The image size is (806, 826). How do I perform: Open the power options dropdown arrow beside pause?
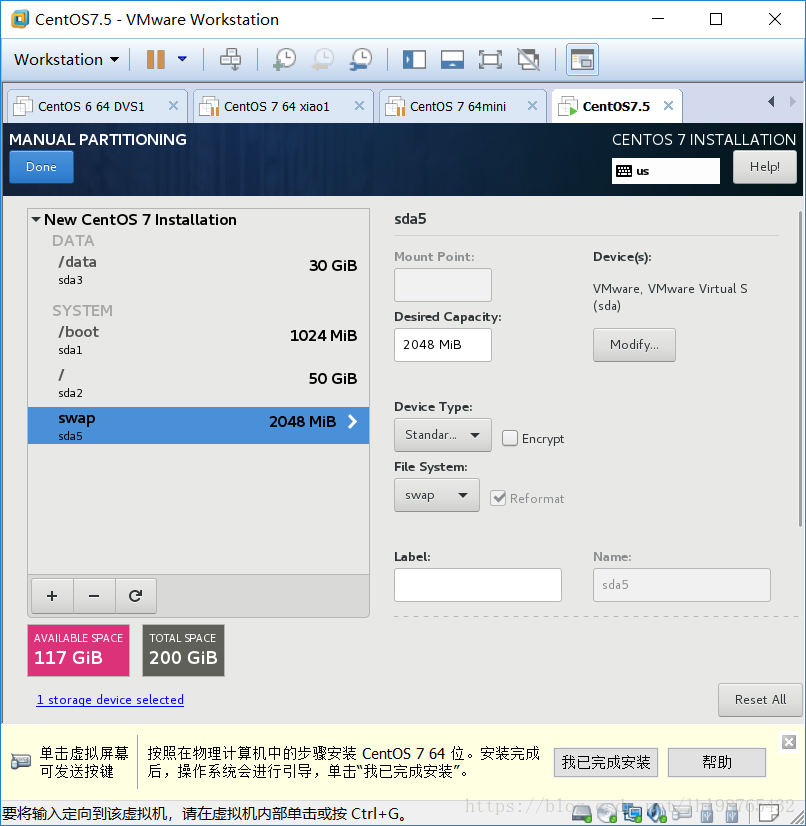point(182,59)
